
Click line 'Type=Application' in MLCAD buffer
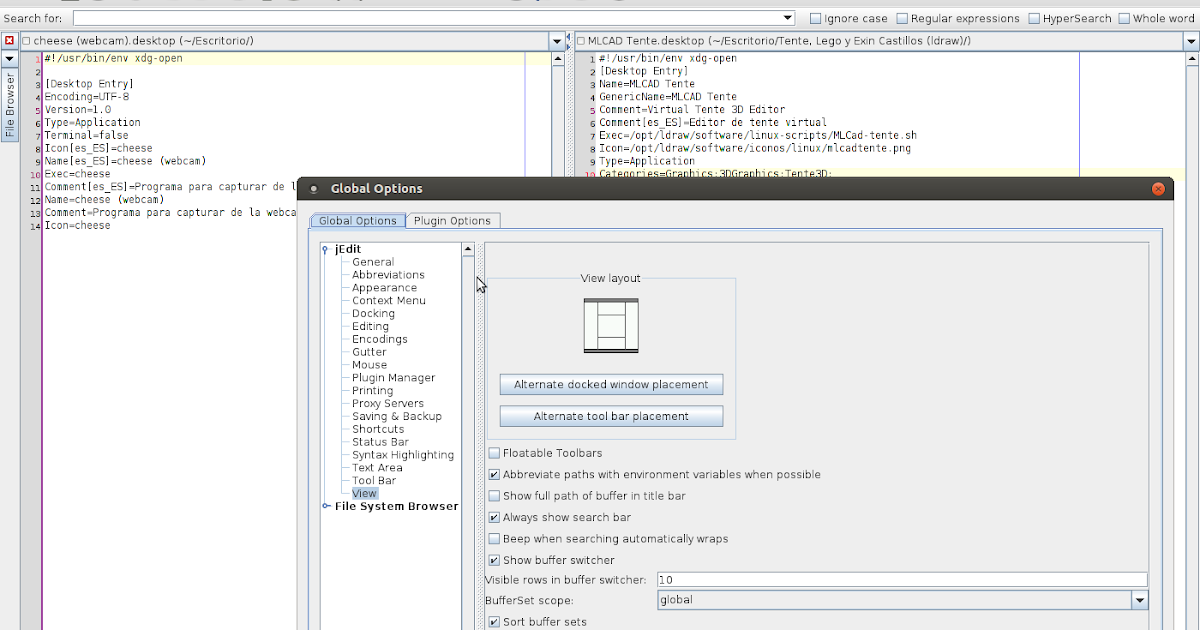click(x=647, y=161)
